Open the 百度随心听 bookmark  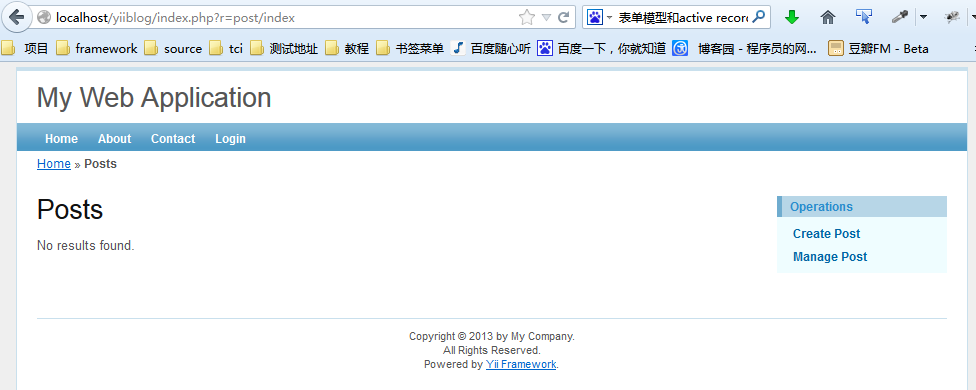[490, 49]
